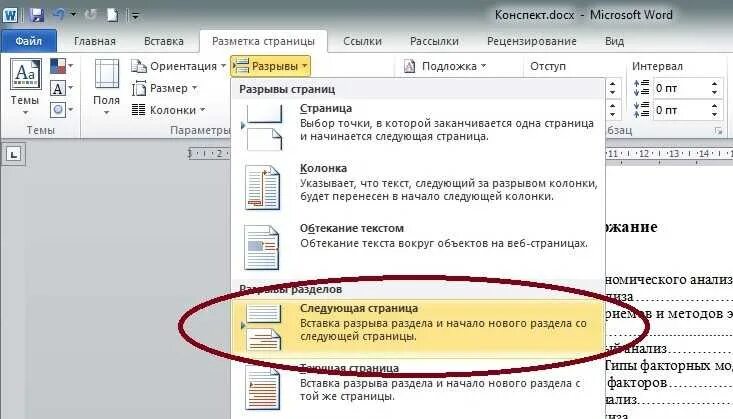
Task: Create new document using the blank page icon
Action: (112, 15)
